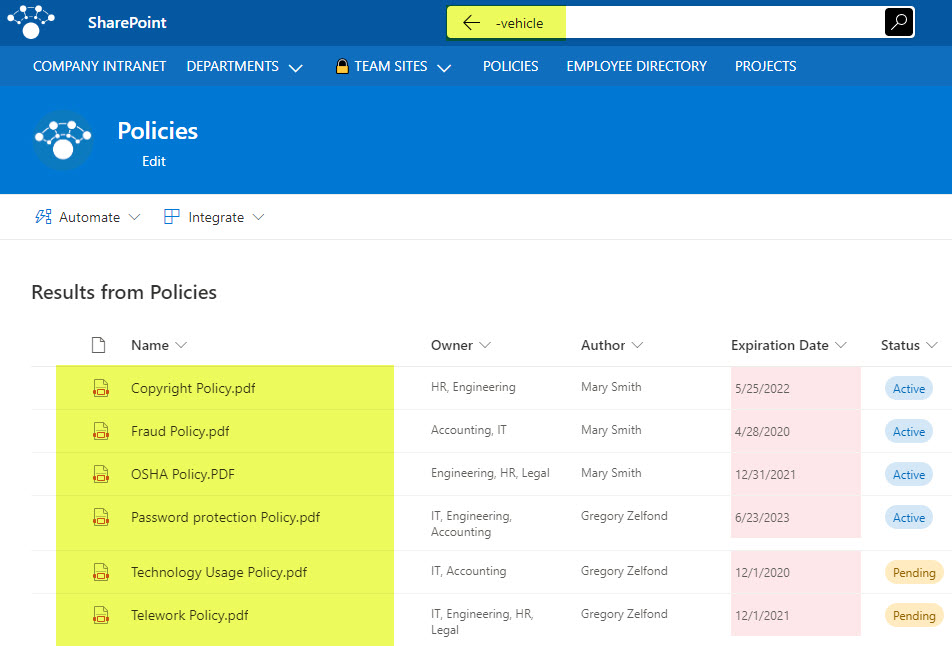Click the back arrow in the search box
This screenshot has height=646, width=952.
pyautogui.click(x=471, y=20)
